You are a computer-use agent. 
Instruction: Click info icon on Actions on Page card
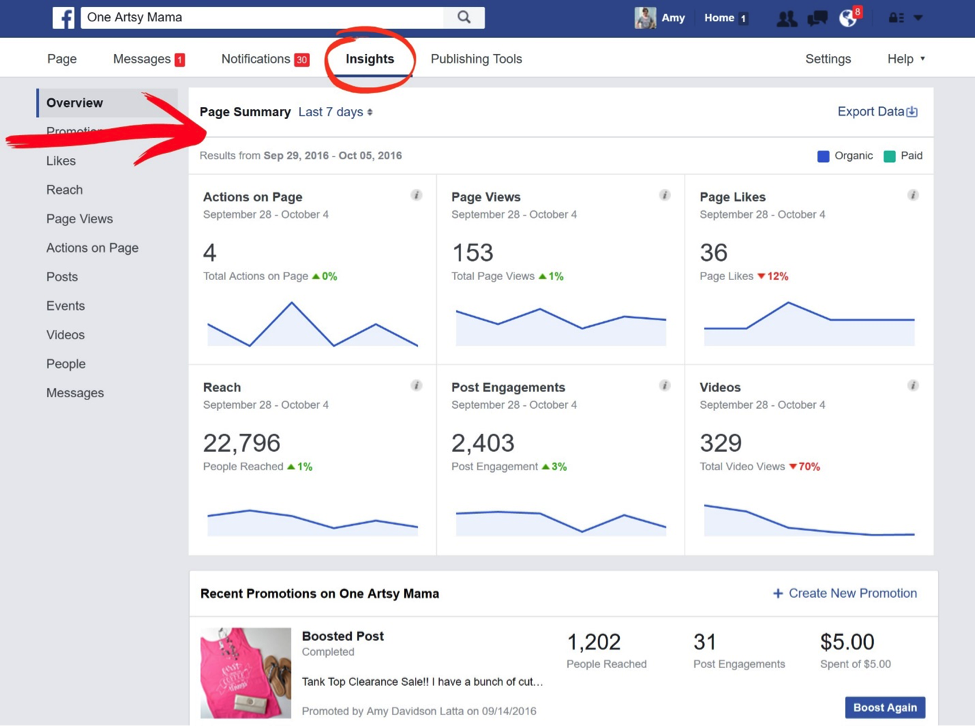coord(417,195)
